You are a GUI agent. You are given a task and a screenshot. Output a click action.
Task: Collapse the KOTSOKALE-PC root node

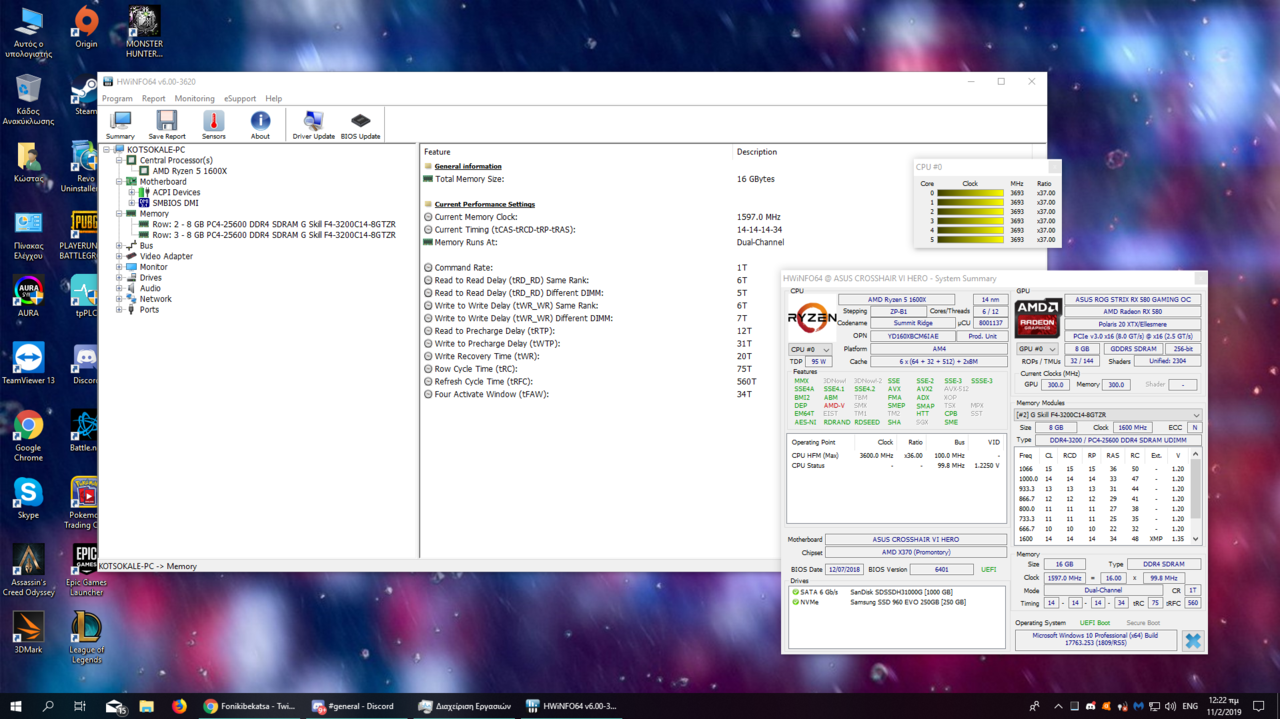click(x=107, y=150)
